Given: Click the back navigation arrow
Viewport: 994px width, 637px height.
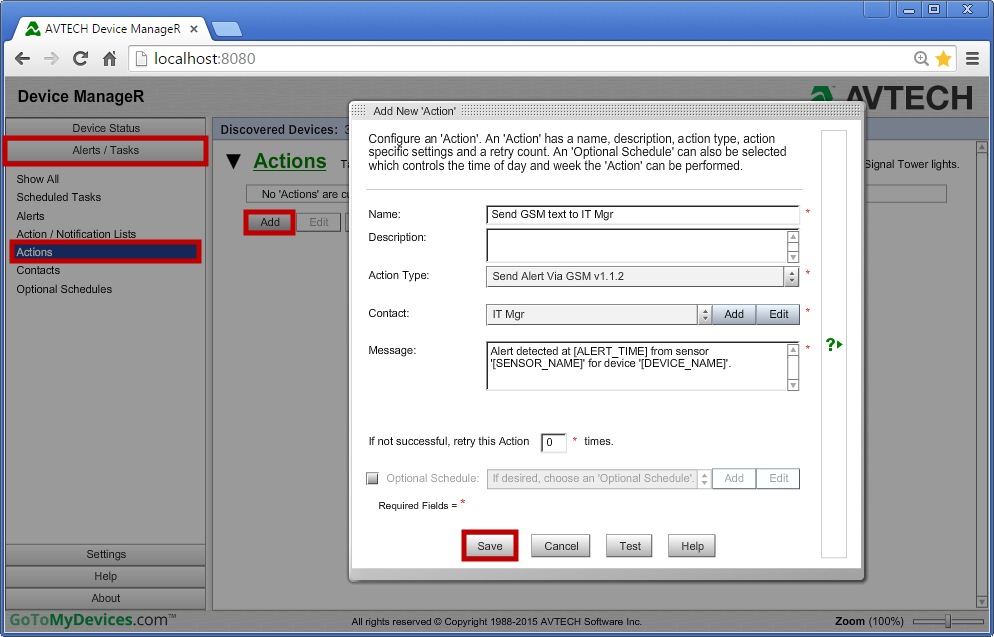Looking at the screenshot, I should click(x=22, y=58).
